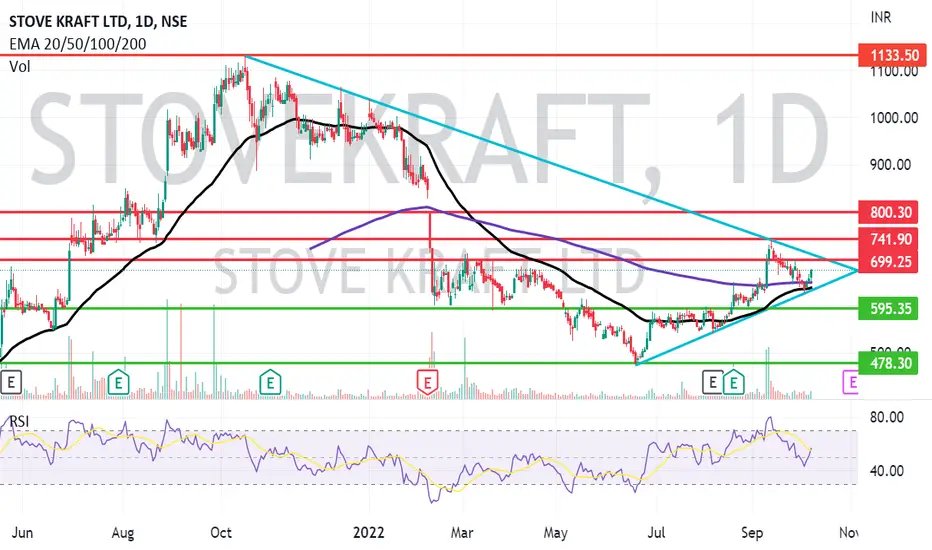Open the purple upcoming earnings E marker
Screen dimensions: 932x550
[x=851, y=382]
